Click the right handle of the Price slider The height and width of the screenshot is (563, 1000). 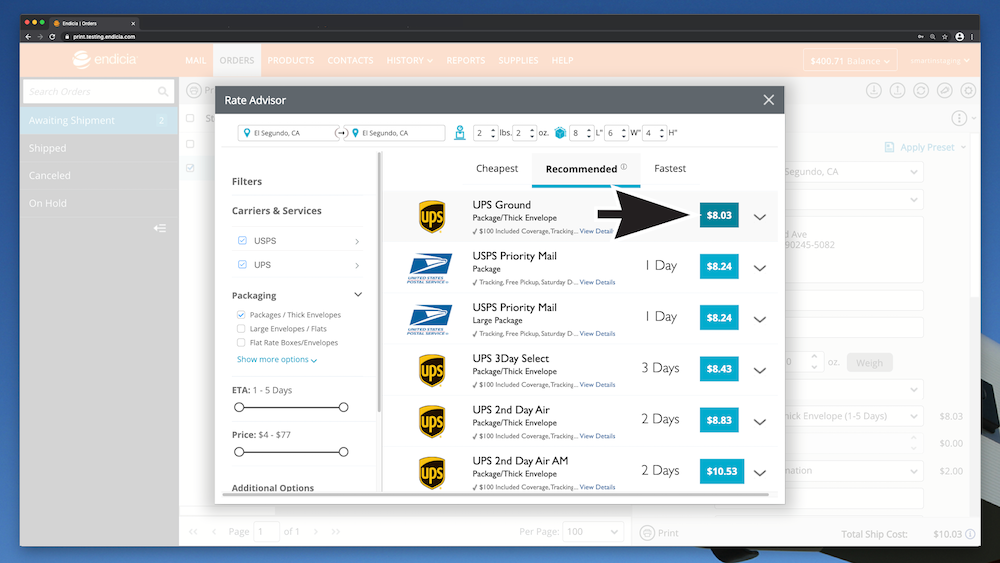[344, 452]
